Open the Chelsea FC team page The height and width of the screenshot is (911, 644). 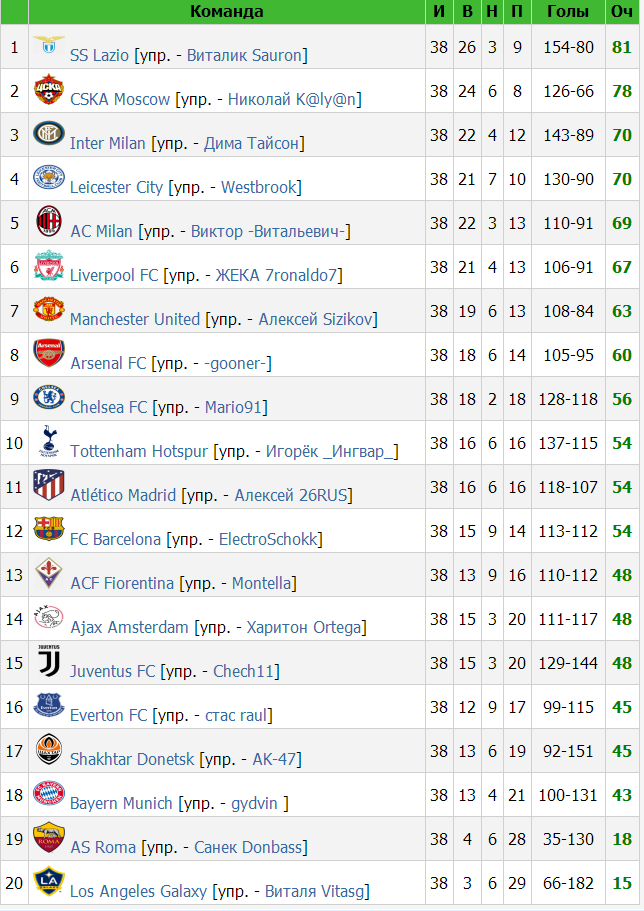coord(109,407)
